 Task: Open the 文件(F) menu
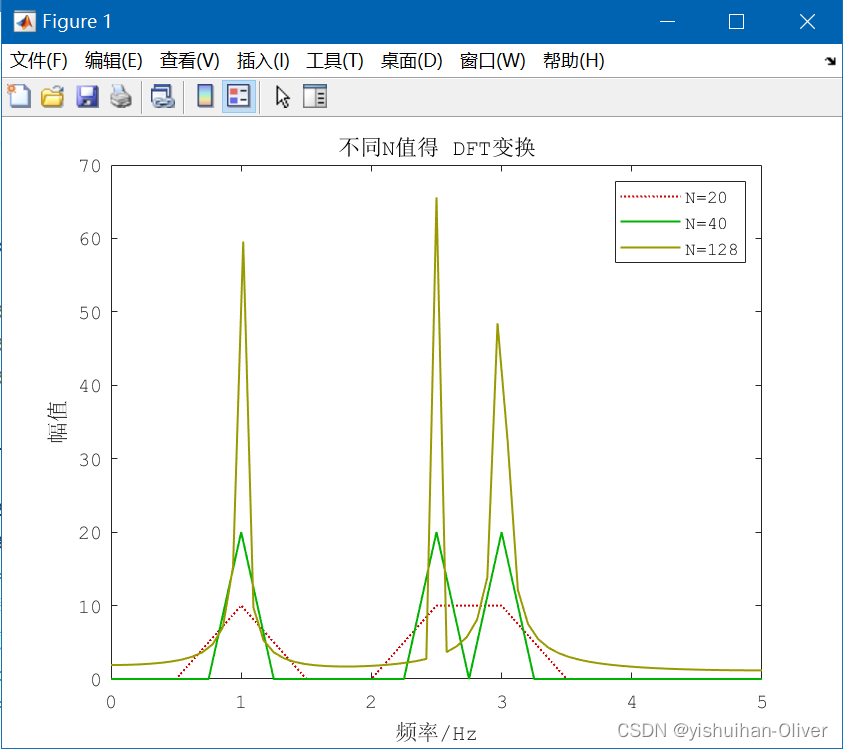(35, 61)
